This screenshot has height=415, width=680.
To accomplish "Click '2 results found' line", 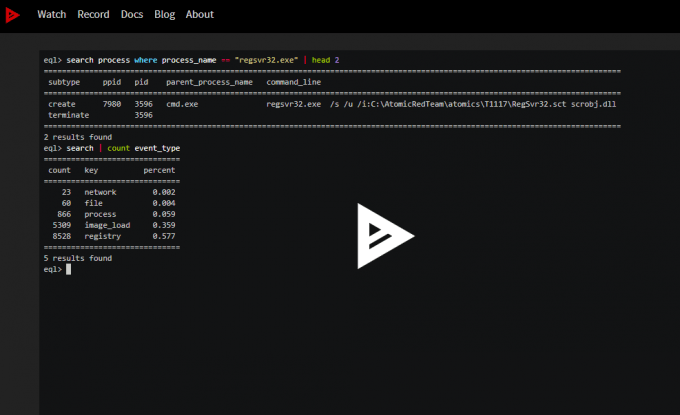I will coord(78,137).
